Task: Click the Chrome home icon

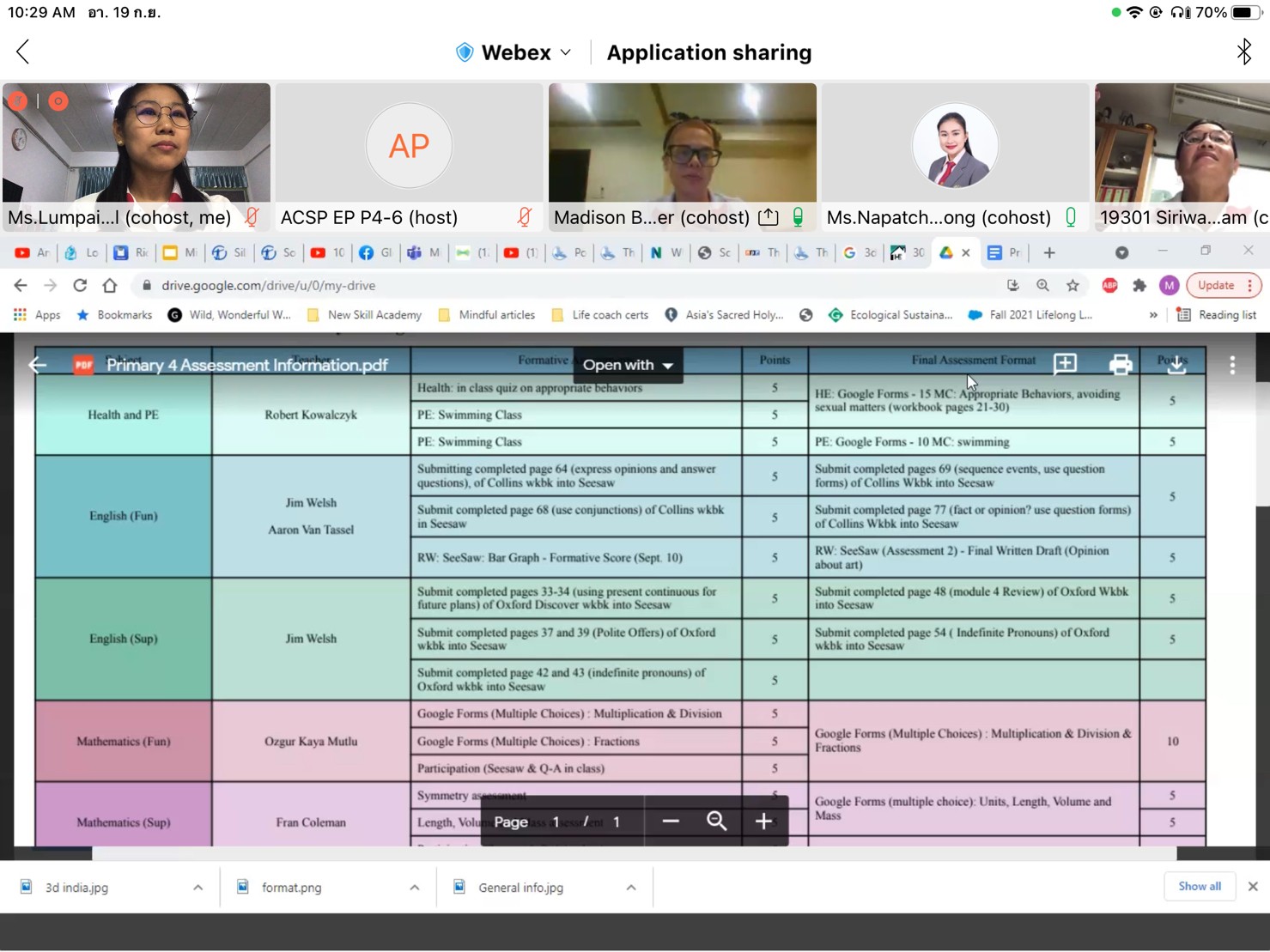Action: (x=110, y=285)
